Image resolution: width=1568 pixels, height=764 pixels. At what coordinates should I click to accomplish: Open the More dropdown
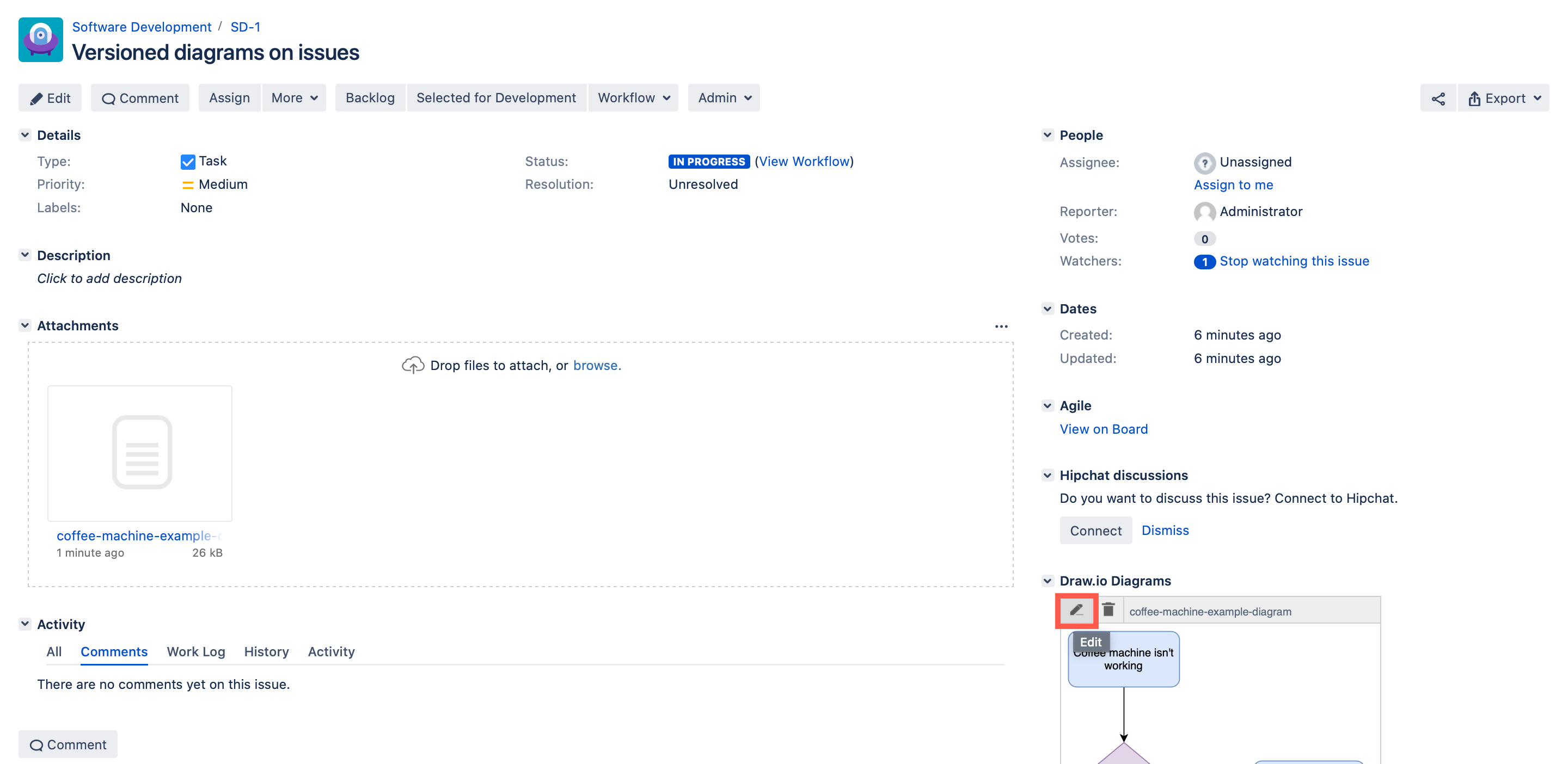coord(294,97)
